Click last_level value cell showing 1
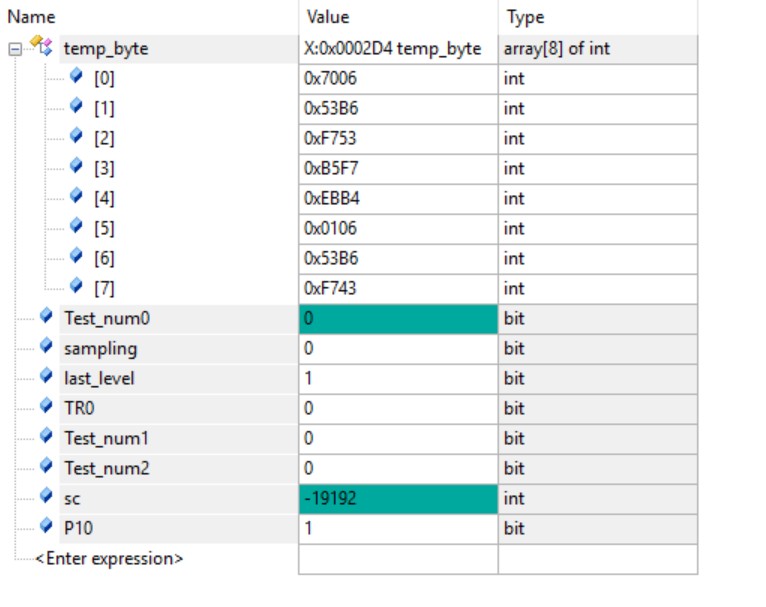The height and width of the screenshot is (607, 766). tap(398, 379)
